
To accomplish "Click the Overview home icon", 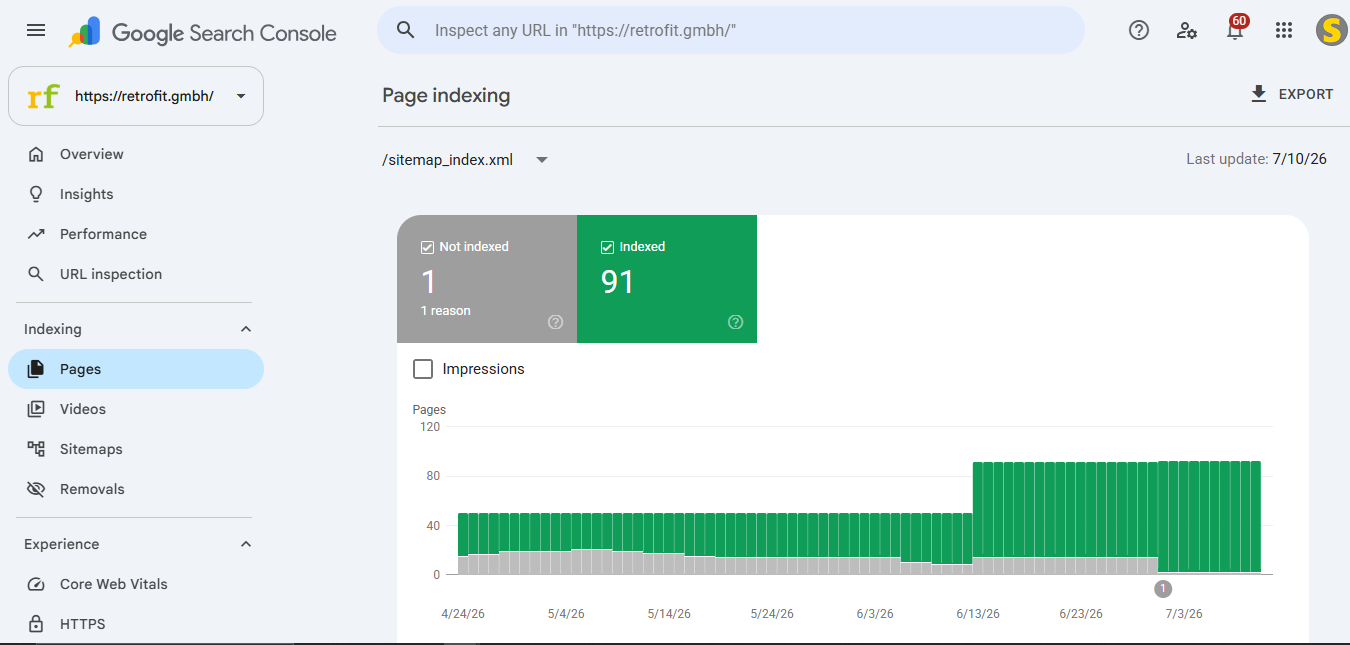I will [36, 154].
